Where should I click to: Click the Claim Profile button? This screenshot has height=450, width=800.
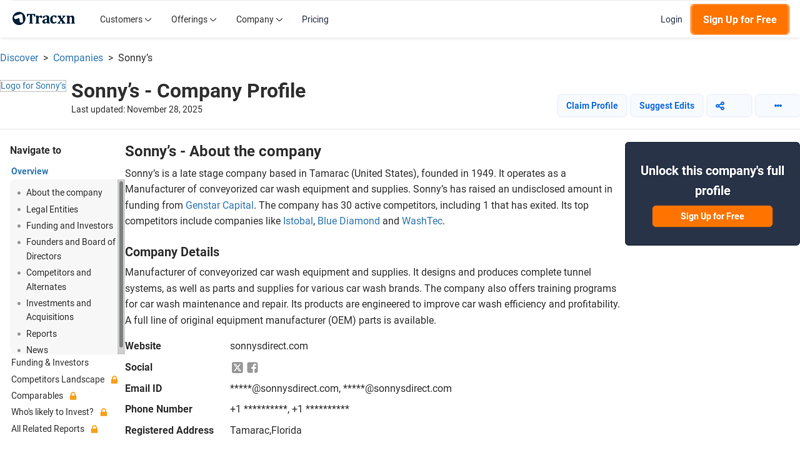tap(591, 106)
